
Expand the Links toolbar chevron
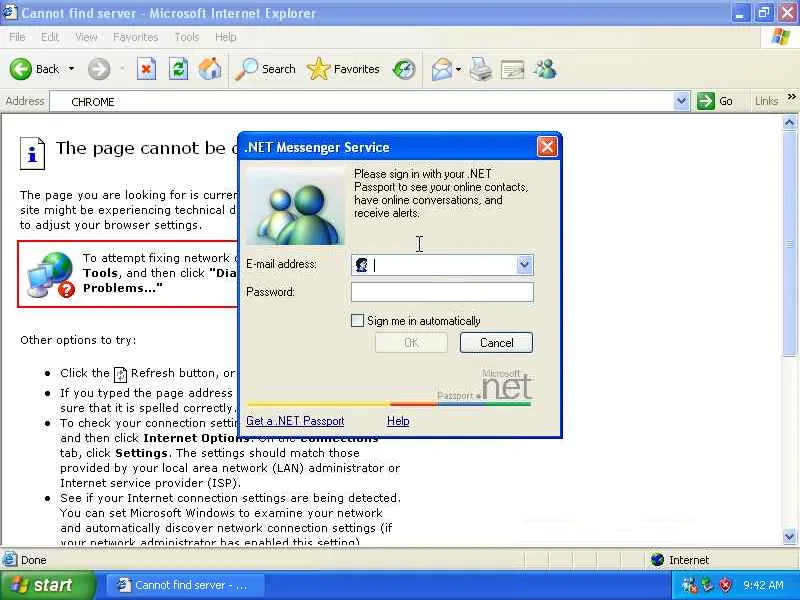[791, 97]
